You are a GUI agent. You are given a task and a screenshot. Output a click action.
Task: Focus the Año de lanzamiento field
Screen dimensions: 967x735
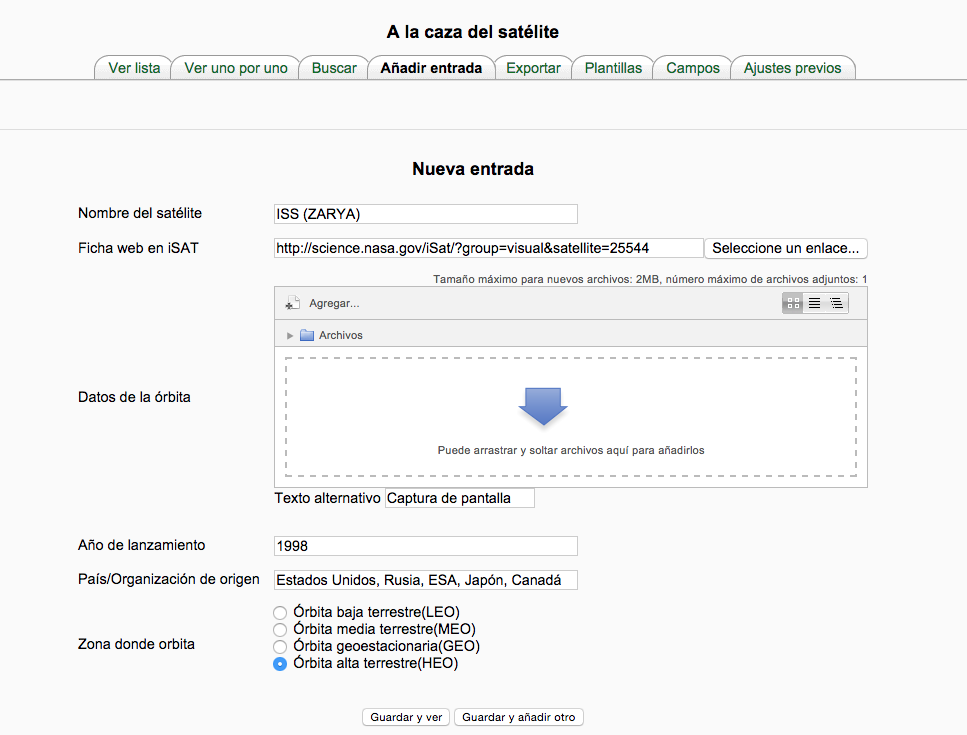point(426,546)
